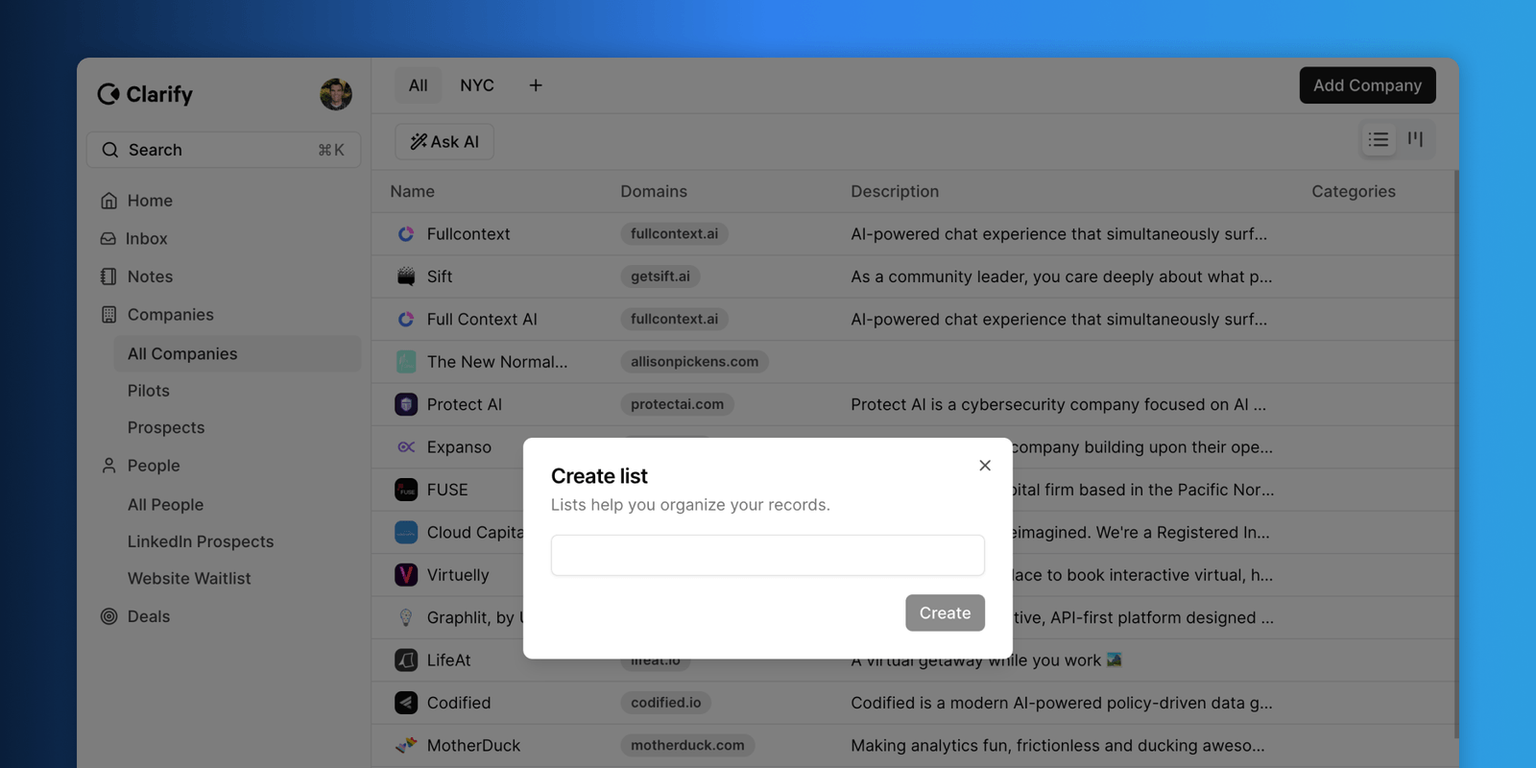This screenshot has width=1536, height=768.
Task: Select All Companies list
Action: [237, 354]
